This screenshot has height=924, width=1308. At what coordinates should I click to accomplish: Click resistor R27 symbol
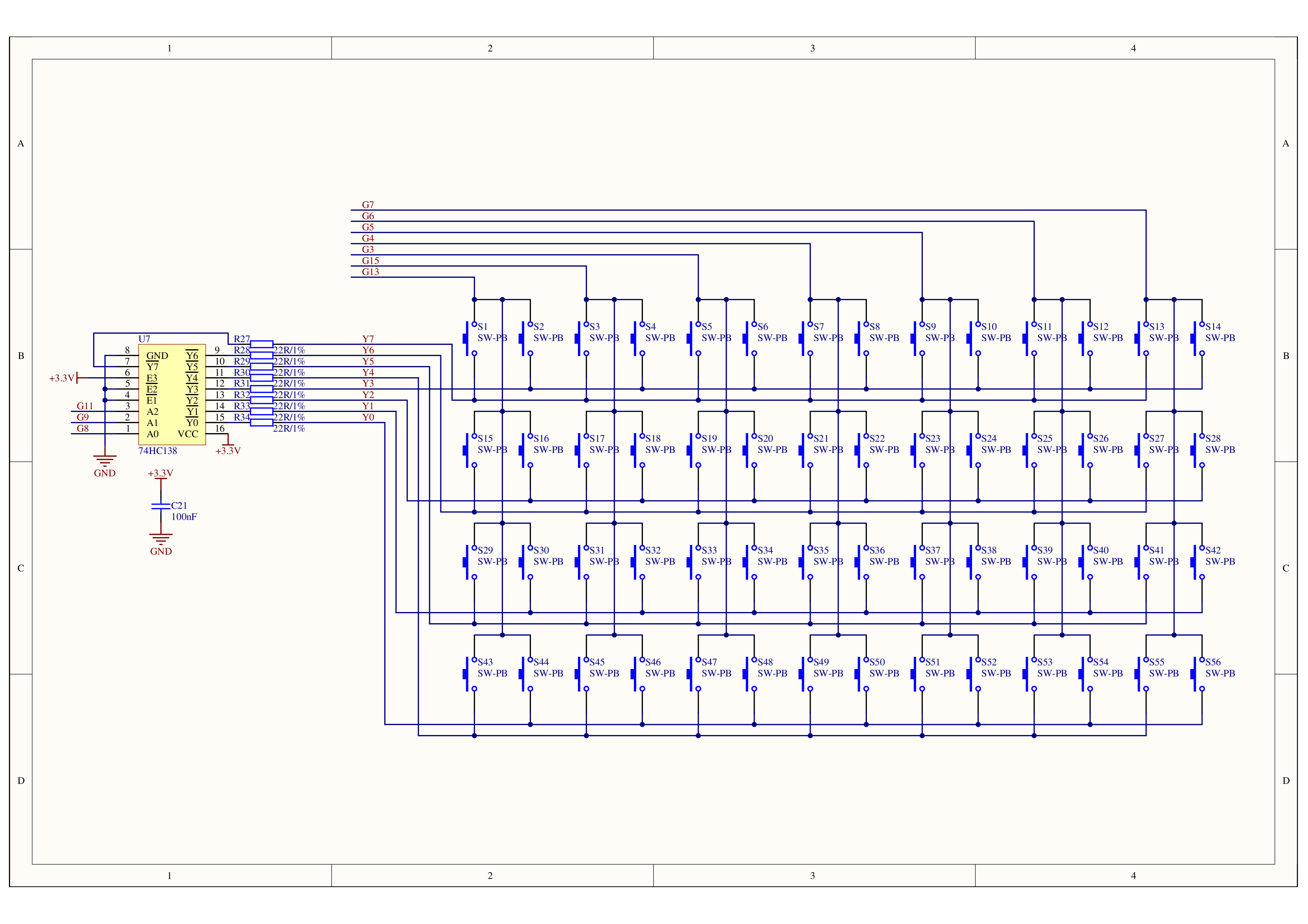coord(261,344)
